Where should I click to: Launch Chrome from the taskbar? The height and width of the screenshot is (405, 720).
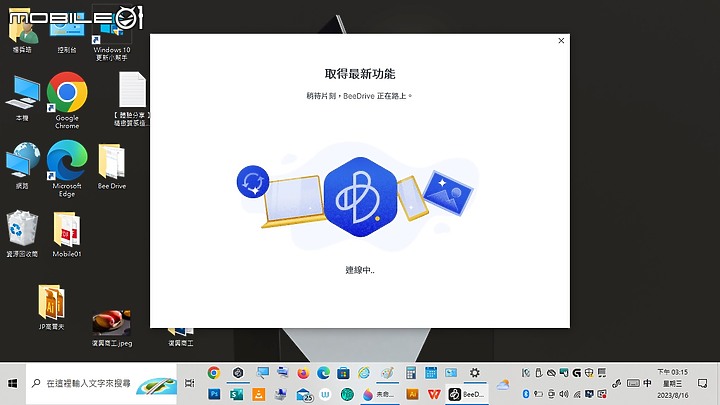(x=214, y=373)
